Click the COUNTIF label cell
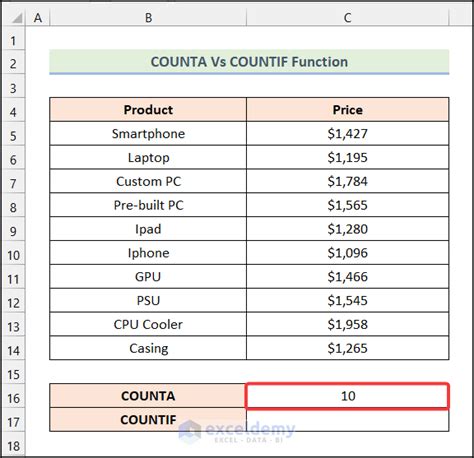The width and height of the screenshot is (474, 458). 148,420
